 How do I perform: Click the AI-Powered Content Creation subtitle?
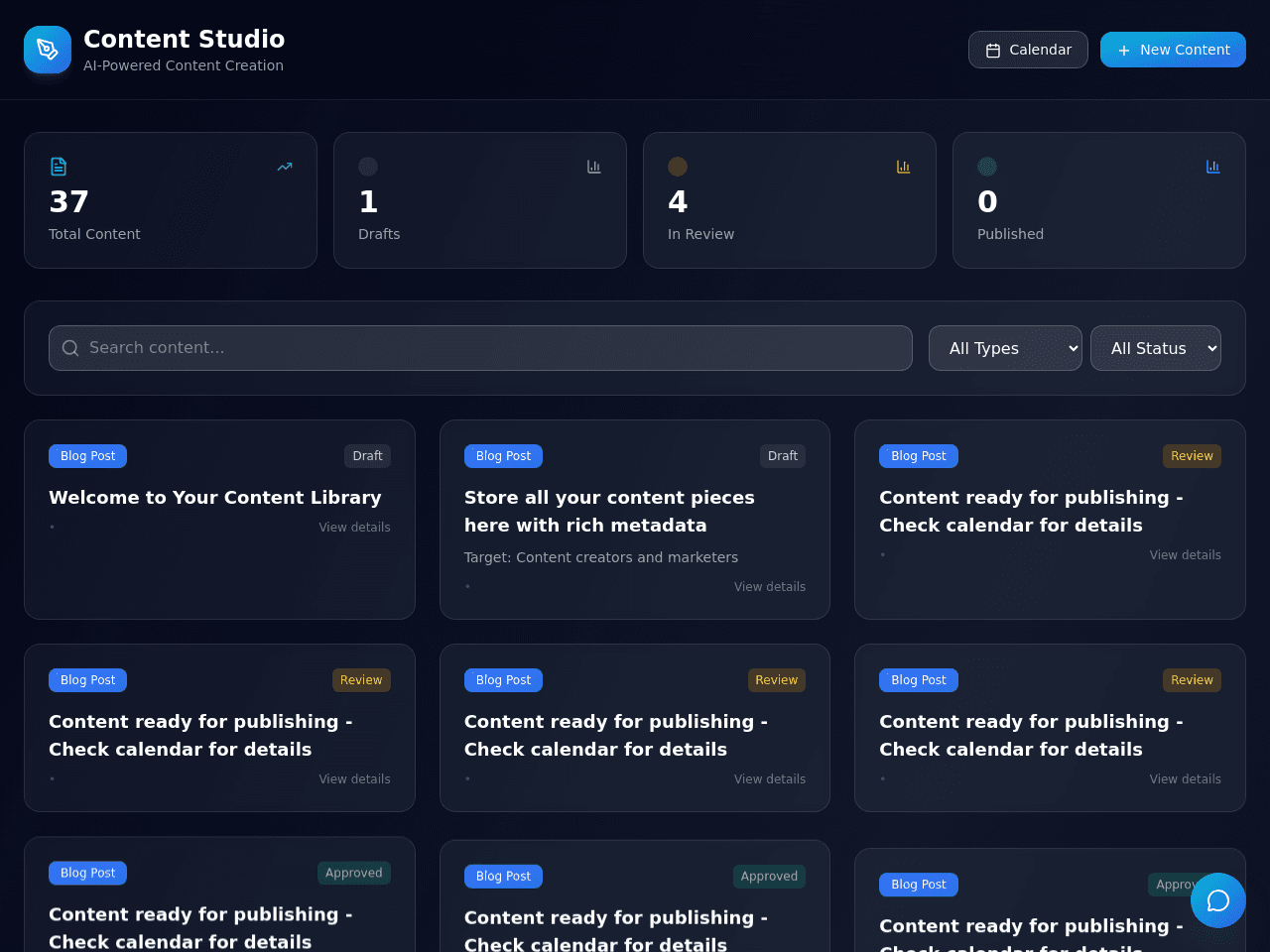coord(184,65)
